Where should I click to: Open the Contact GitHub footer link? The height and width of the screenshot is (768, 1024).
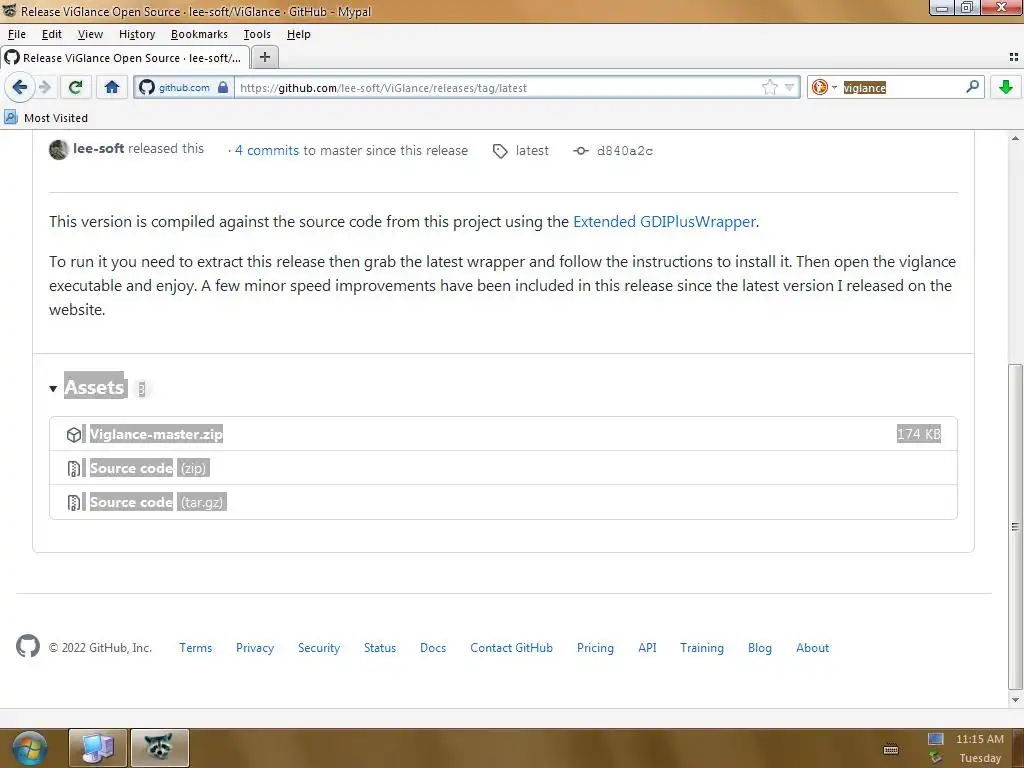(x=511, y=648)
